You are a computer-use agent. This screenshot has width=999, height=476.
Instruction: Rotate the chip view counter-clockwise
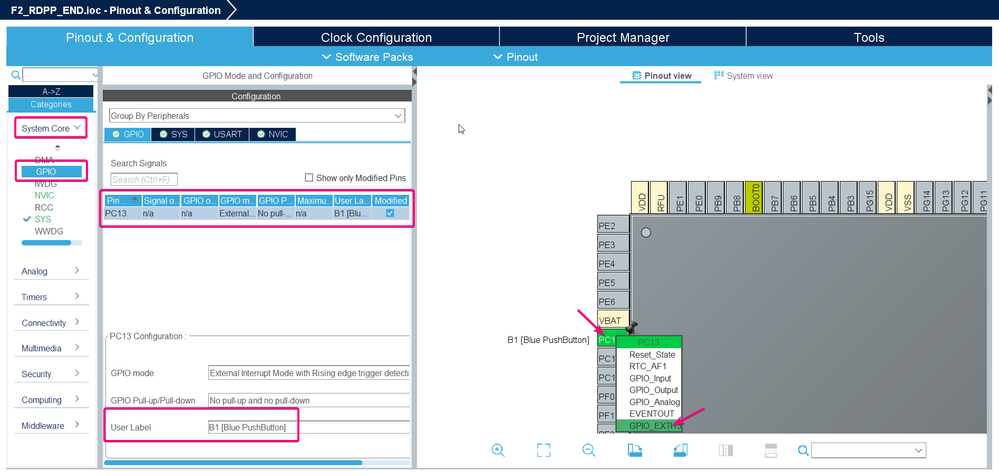point(680,451)
